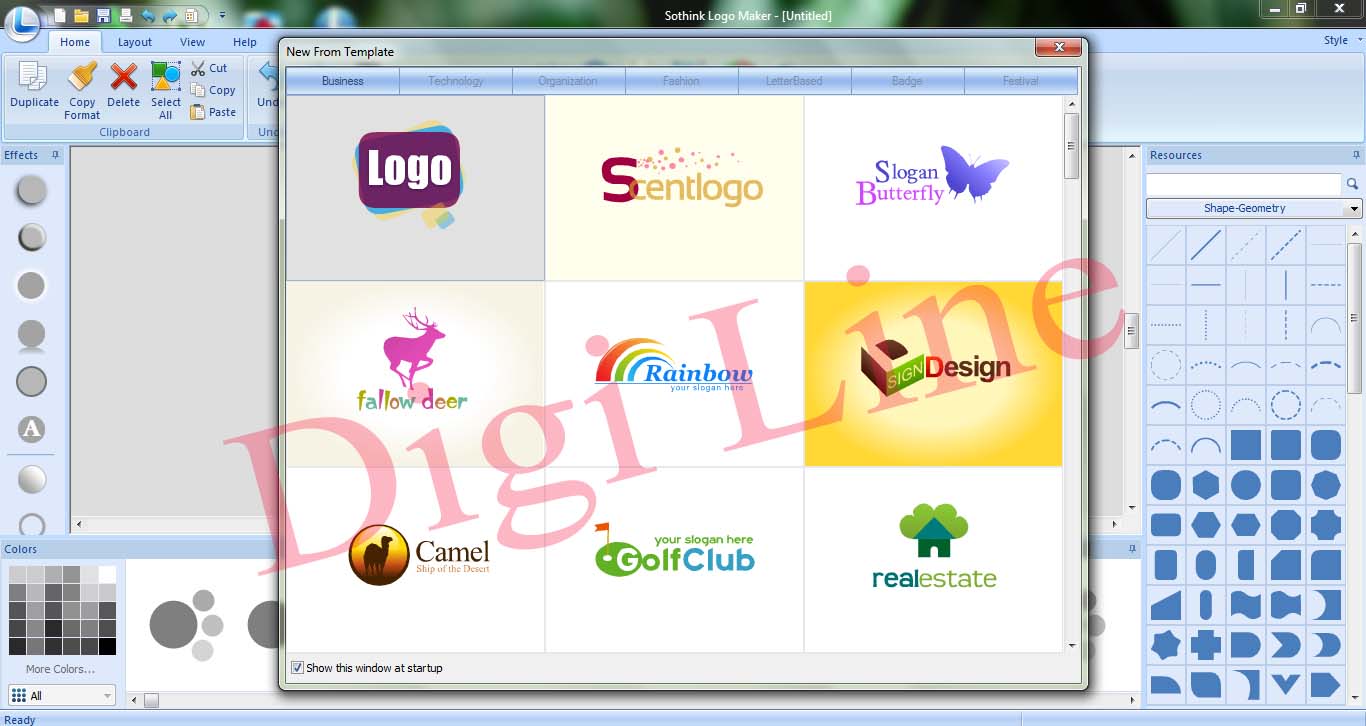Apply the text 'A' effect in Effects panel
The height and width of the screenshot is (726, 1366).
[x=32, y=430]
